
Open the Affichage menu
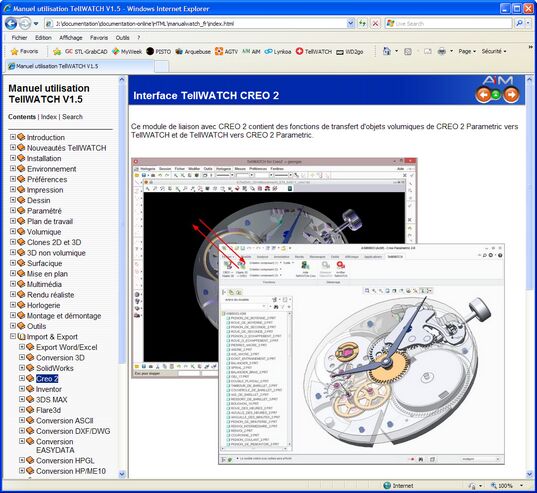click(x=71, y=38)
